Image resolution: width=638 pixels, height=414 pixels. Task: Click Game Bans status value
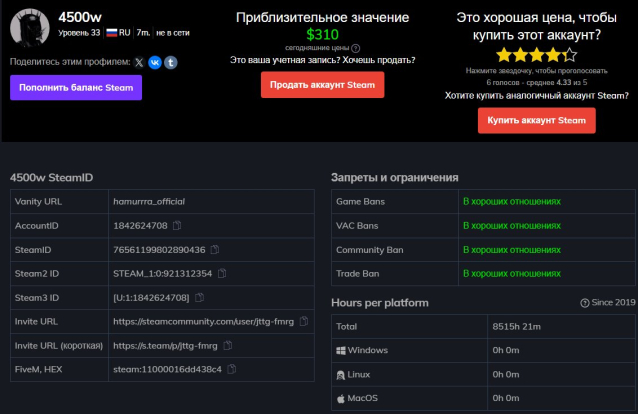(512, 202)
